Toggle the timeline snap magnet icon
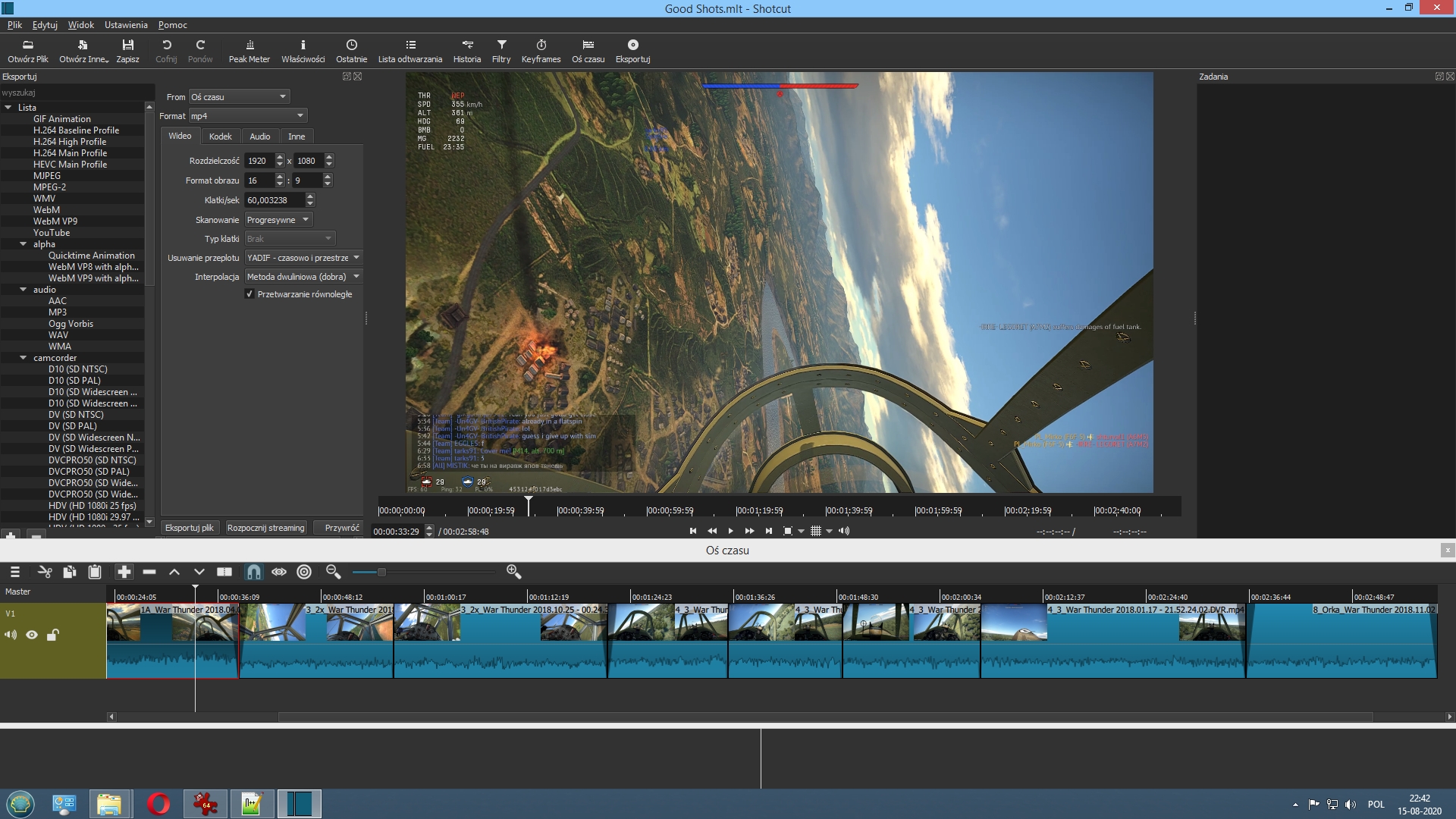The image size is (1456, 819). click(x=253, y=572)
